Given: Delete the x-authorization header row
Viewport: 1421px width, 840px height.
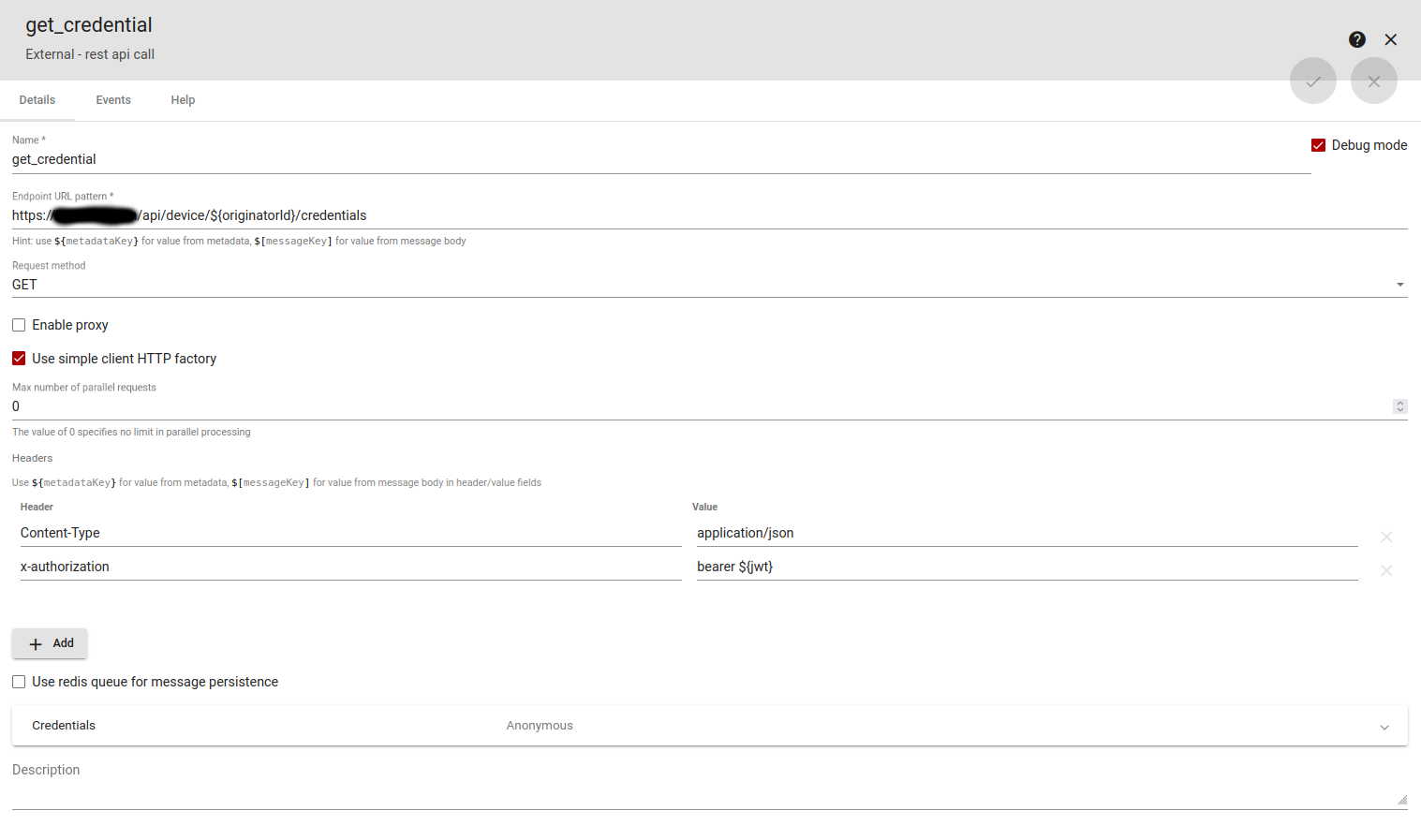Looking at the screenshot, I should coord(1386,570).
